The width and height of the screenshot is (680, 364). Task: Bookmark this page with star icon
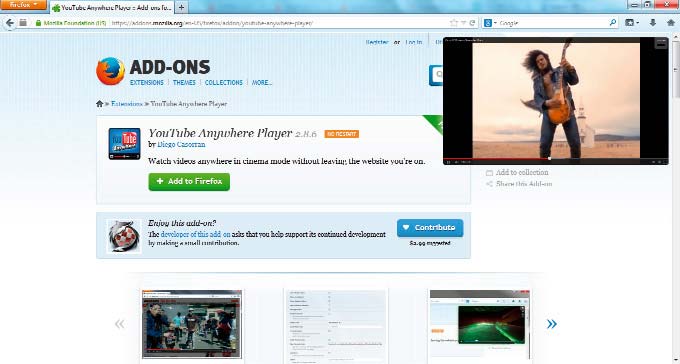[454, 23]
